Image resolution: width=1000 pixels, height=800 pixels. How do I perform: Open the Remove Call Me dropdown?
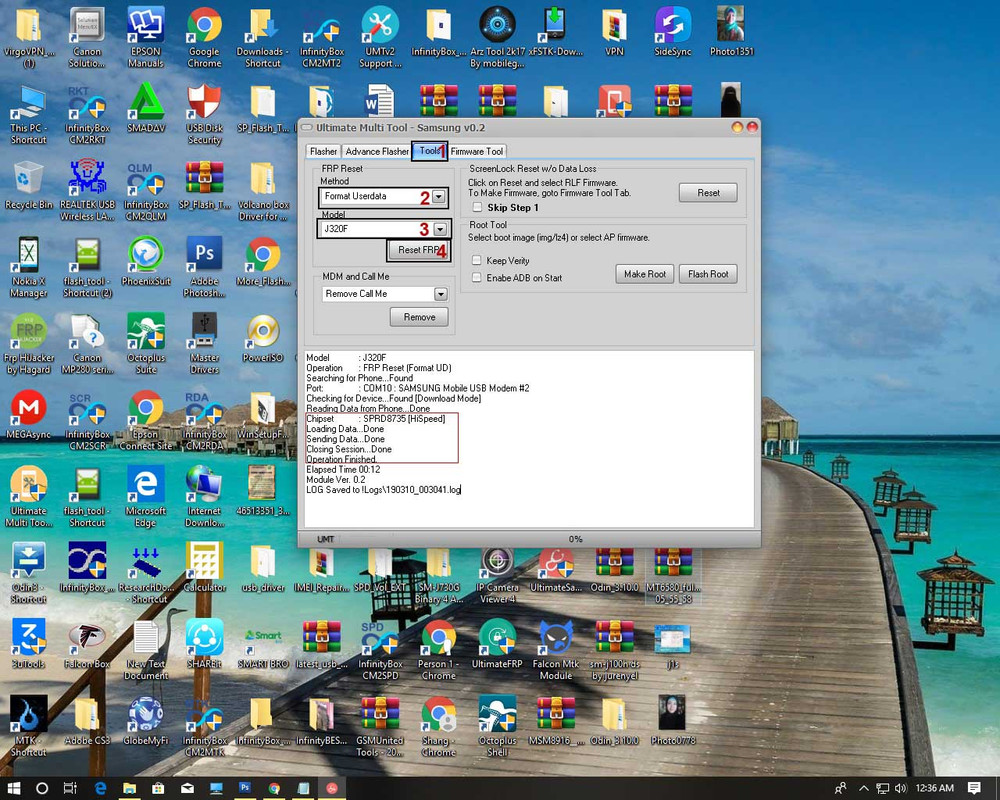[441, 294]
